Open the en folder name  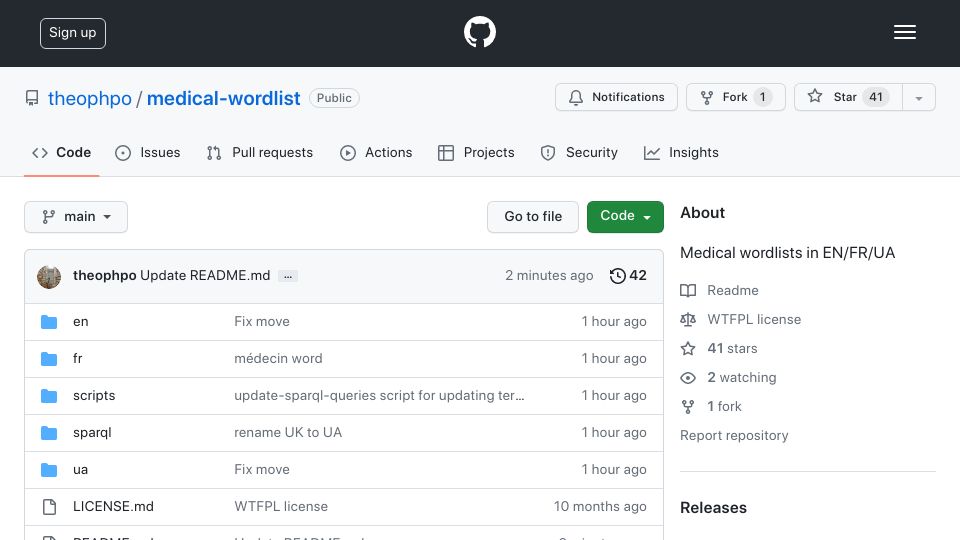(x=81, y=321)
